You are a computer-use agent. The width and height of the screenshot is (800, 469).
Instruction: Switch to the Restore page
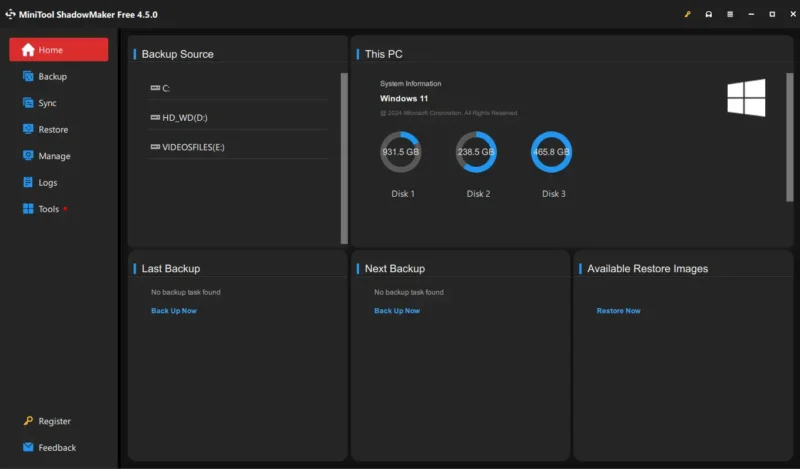45,129
